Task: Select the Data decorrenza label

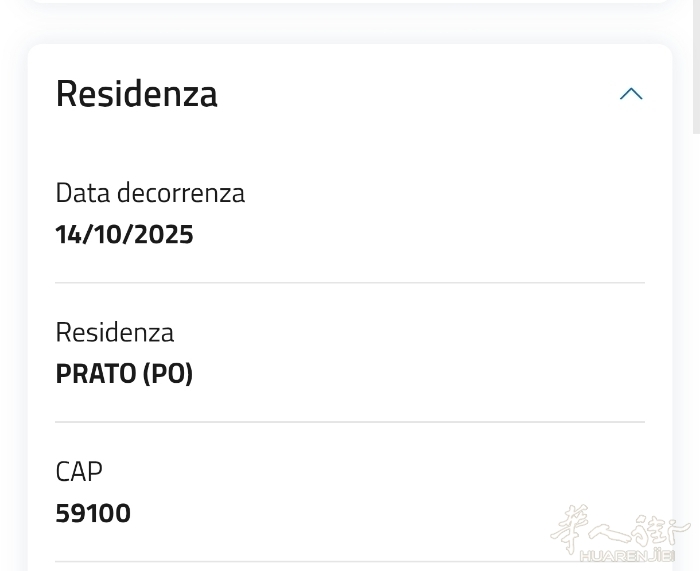Action: pos(150,193)
